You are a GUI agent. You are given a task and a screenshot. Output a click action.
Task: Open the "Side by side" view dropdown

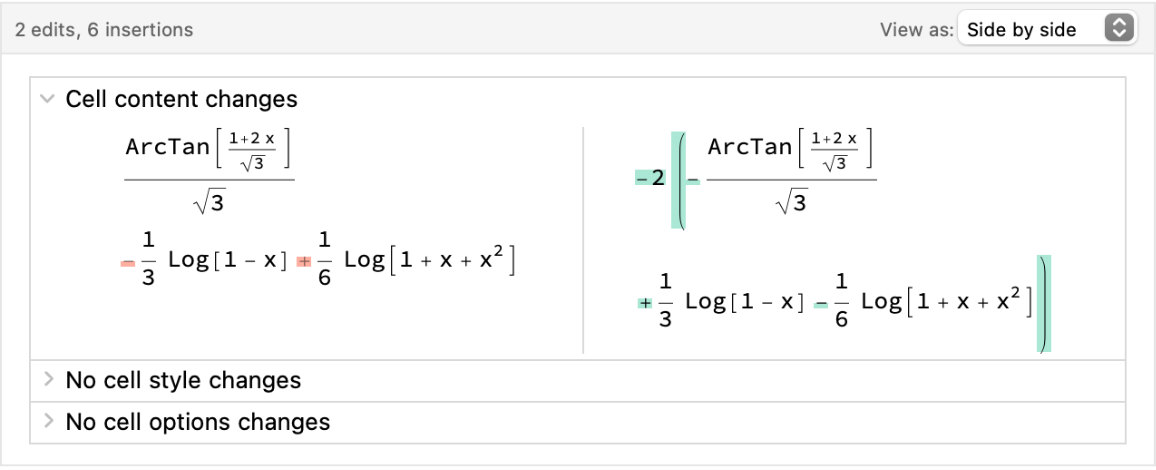(x=1046, y=29)
